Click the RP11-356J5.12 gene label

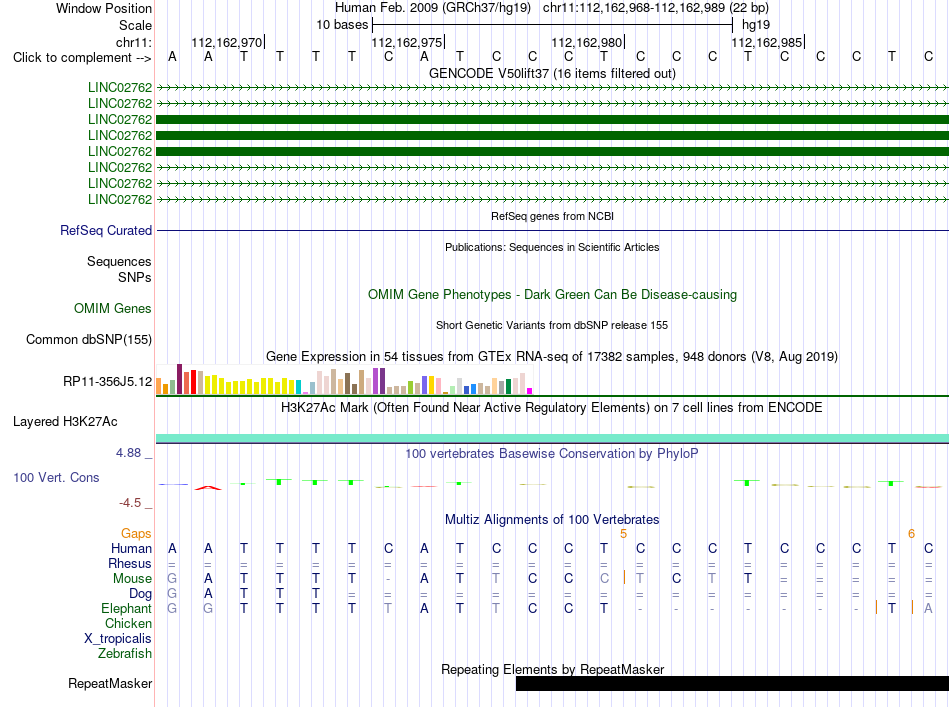(107, 381)
